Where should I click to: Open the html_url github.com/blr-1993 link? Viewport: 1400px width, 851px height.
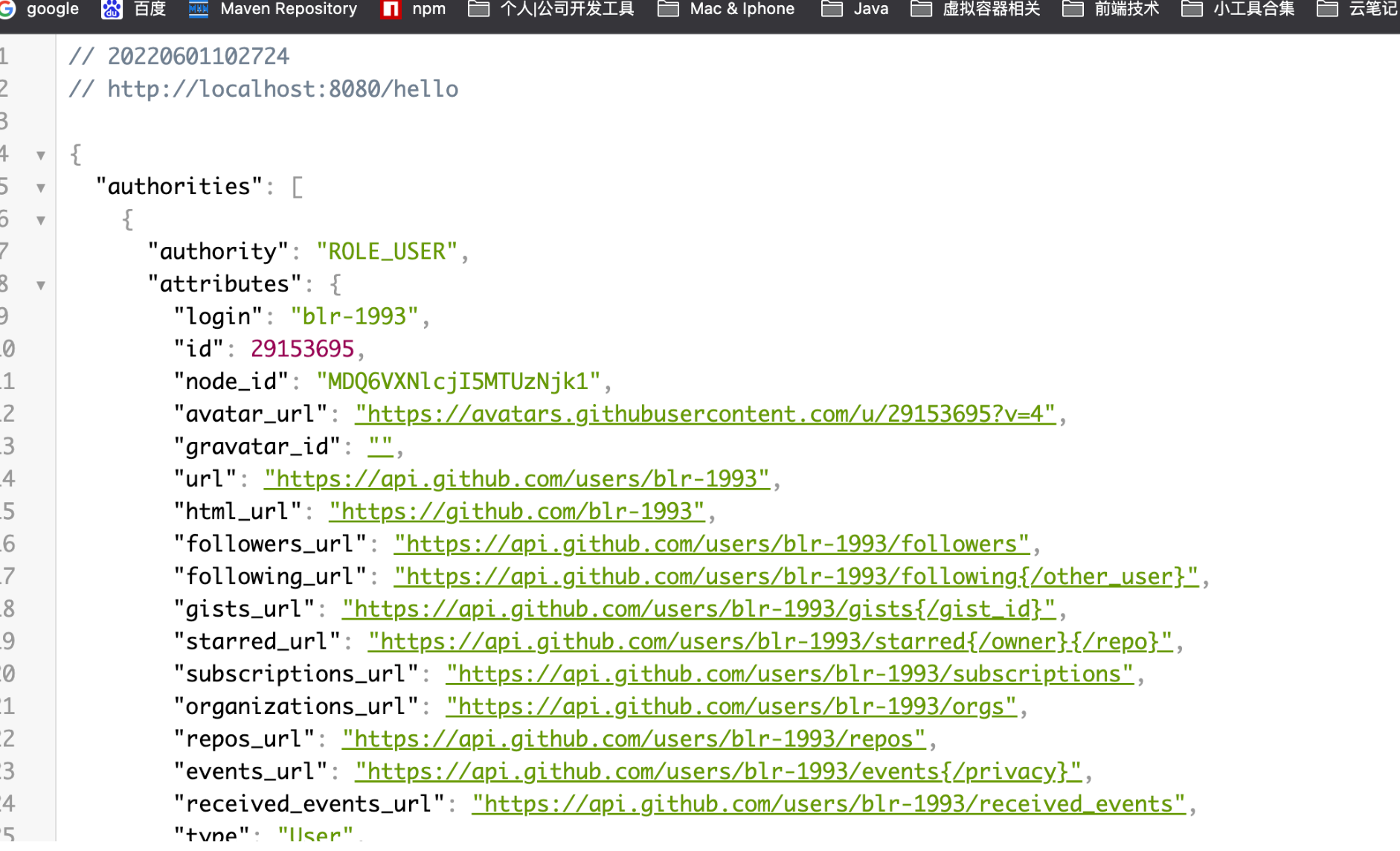pyautogui.click(x=516, y=512)
